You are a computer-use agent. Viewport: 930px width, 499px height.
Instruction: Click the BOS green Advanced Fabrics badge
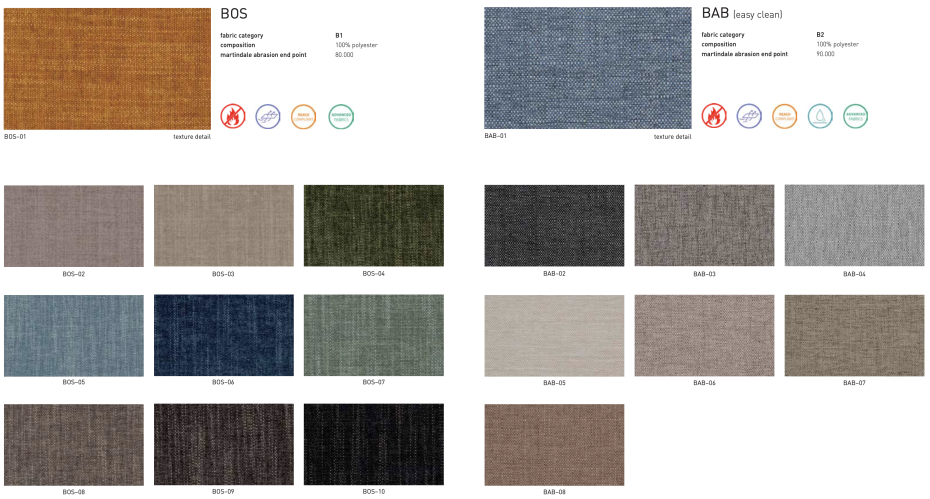pyautogui.click(x=341, y=116)
